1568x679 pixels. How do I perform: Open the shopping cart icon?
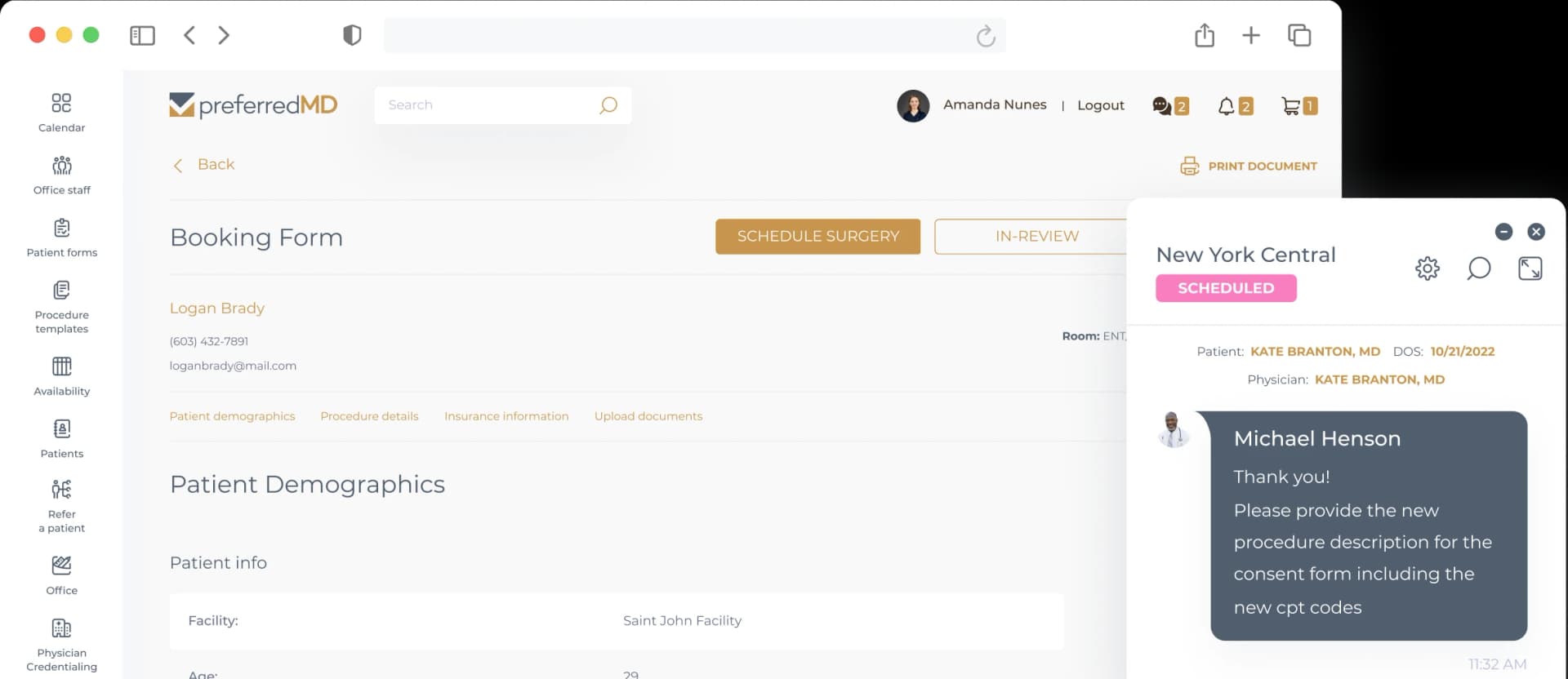[1290, 106]
